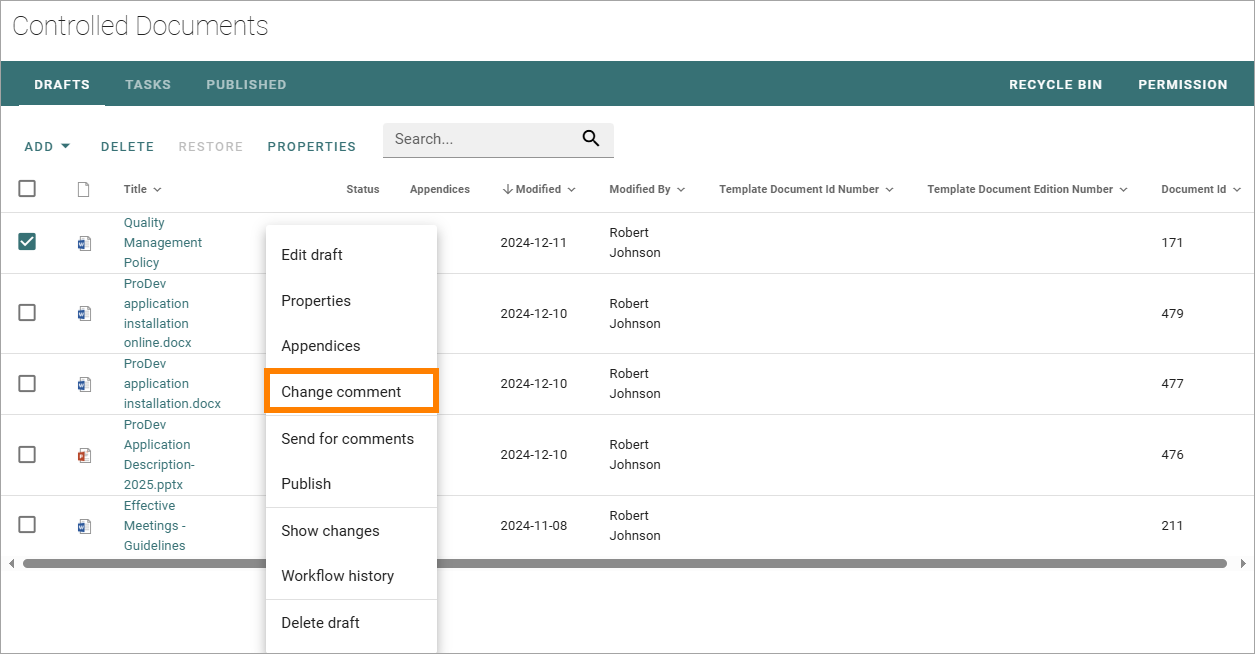Check the ProDev Application Description-2025.pptx row

click(27, 454)
